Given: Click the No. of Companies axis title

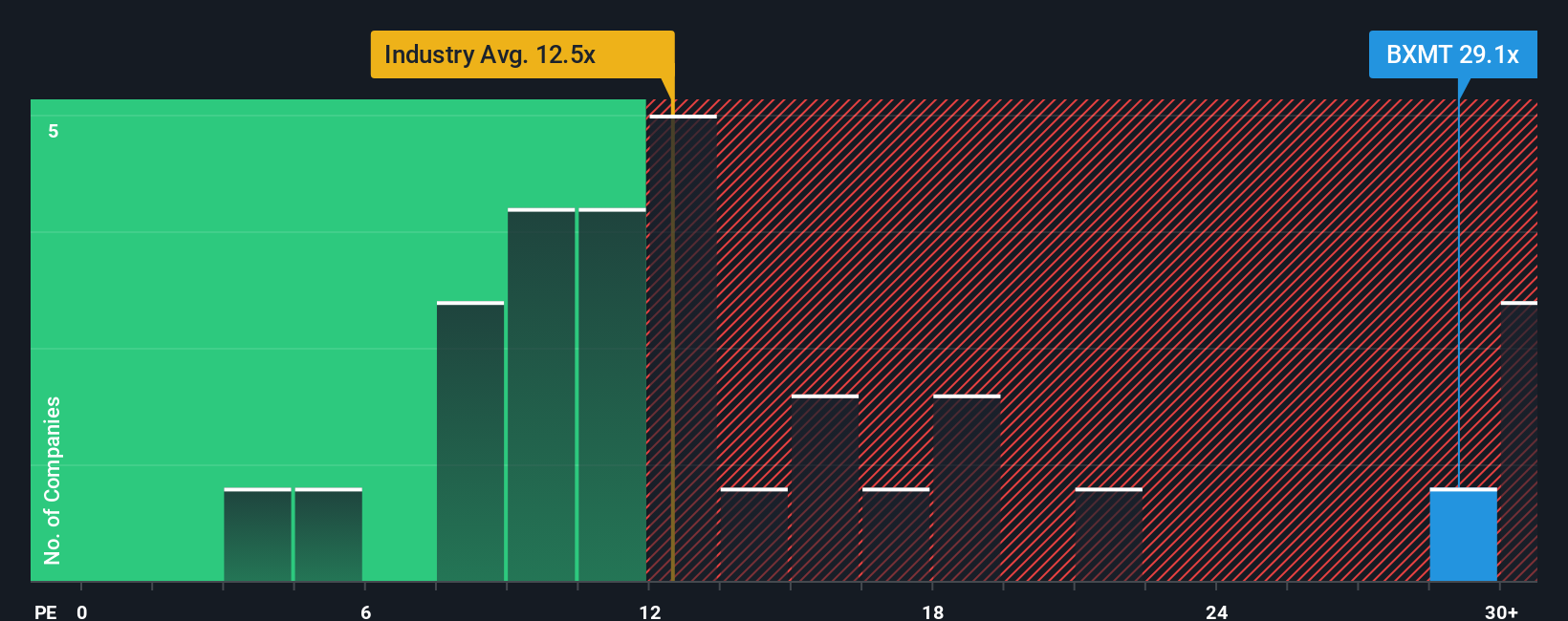Looking at the screenshot, I should (53, 480).
